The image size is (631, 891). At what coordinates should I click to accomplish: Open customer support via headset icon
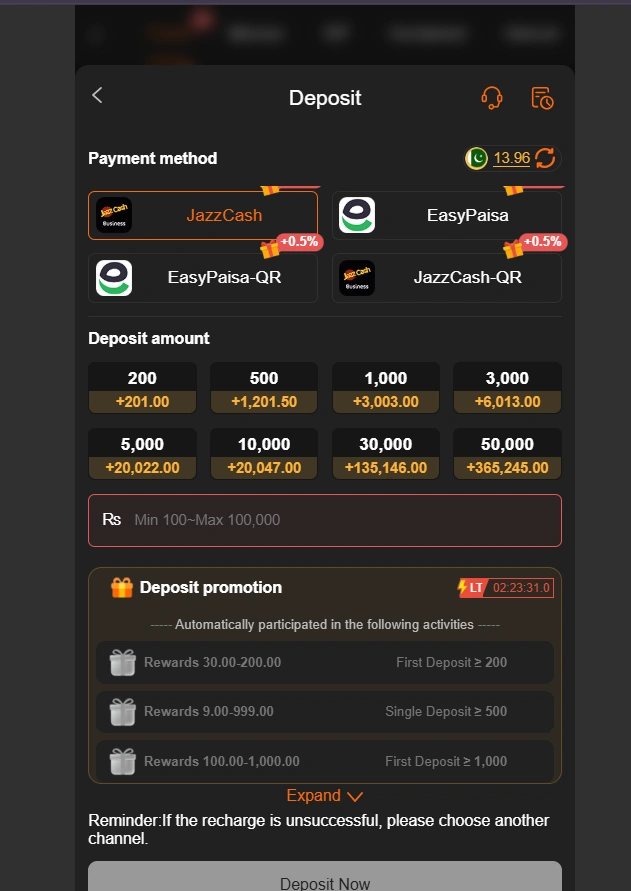click(492, 97)
